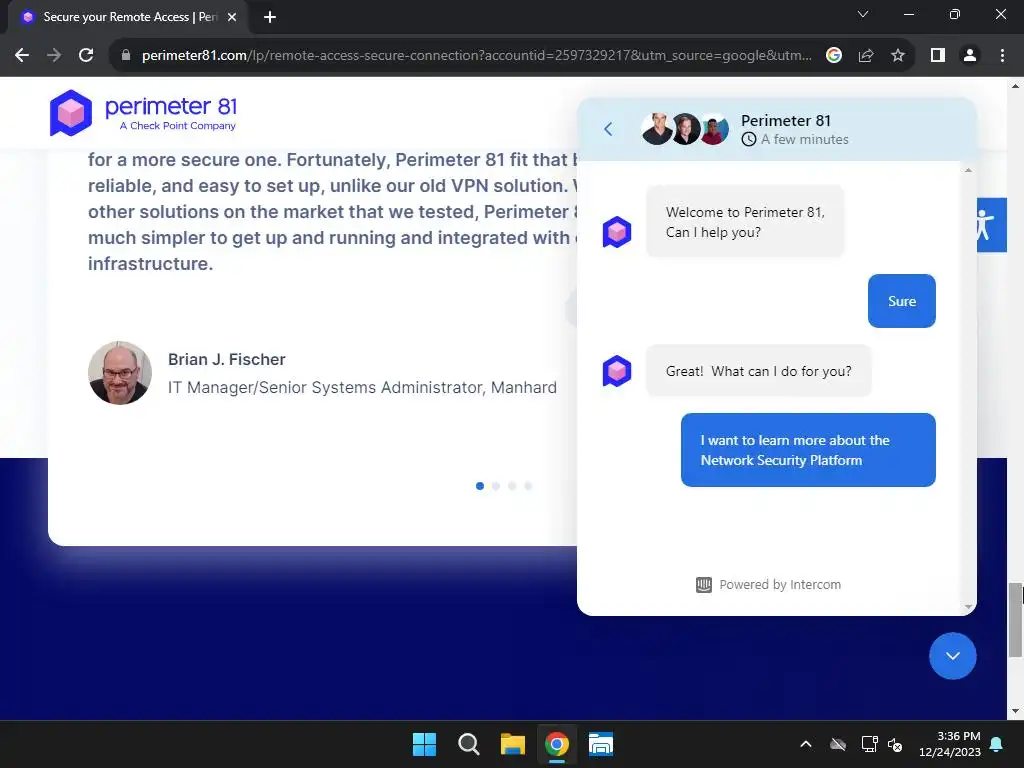Open the notification bell
Viewport: 1024px width, 768px height.
tap(997, 744)
